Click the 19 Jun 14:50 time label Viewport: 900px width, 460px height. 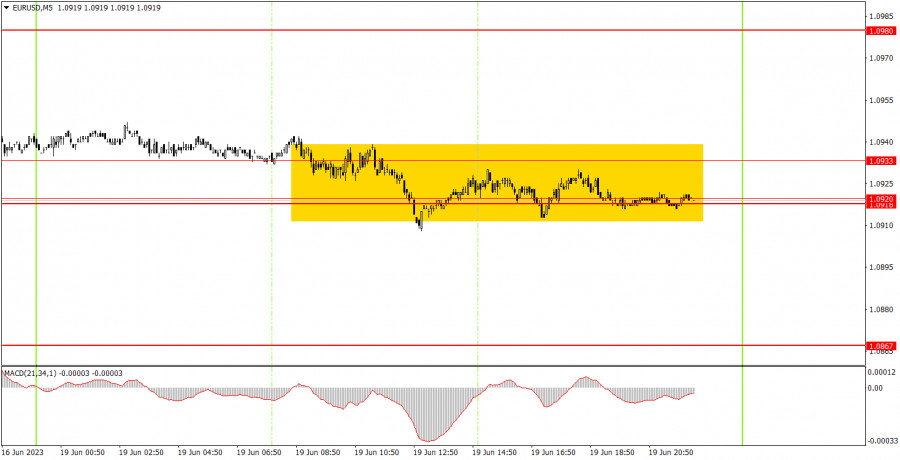pyautogui.click(x=494, y=453)
